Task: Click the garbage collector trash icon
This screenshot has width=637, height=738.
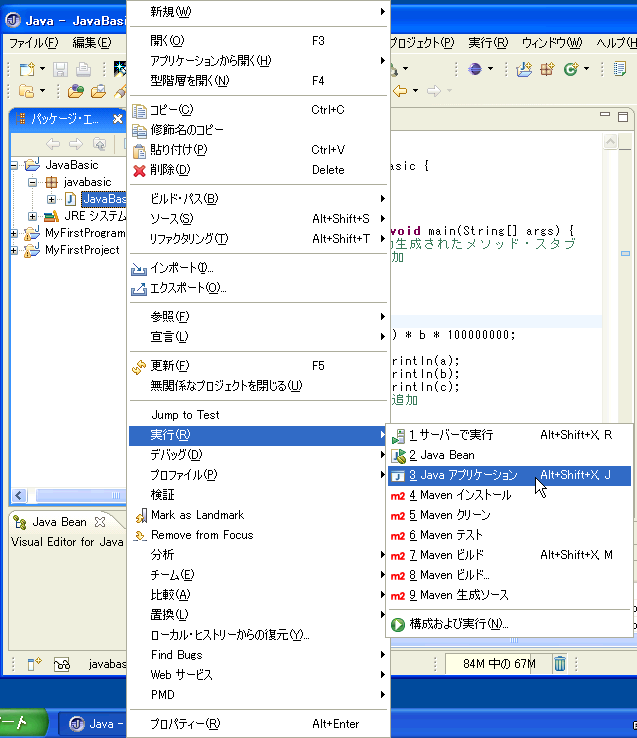Action: point(560,664)
